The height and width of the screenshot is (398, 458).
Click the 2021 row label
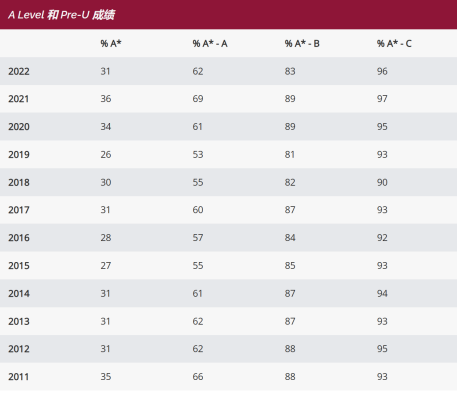[x=19, y=99]
